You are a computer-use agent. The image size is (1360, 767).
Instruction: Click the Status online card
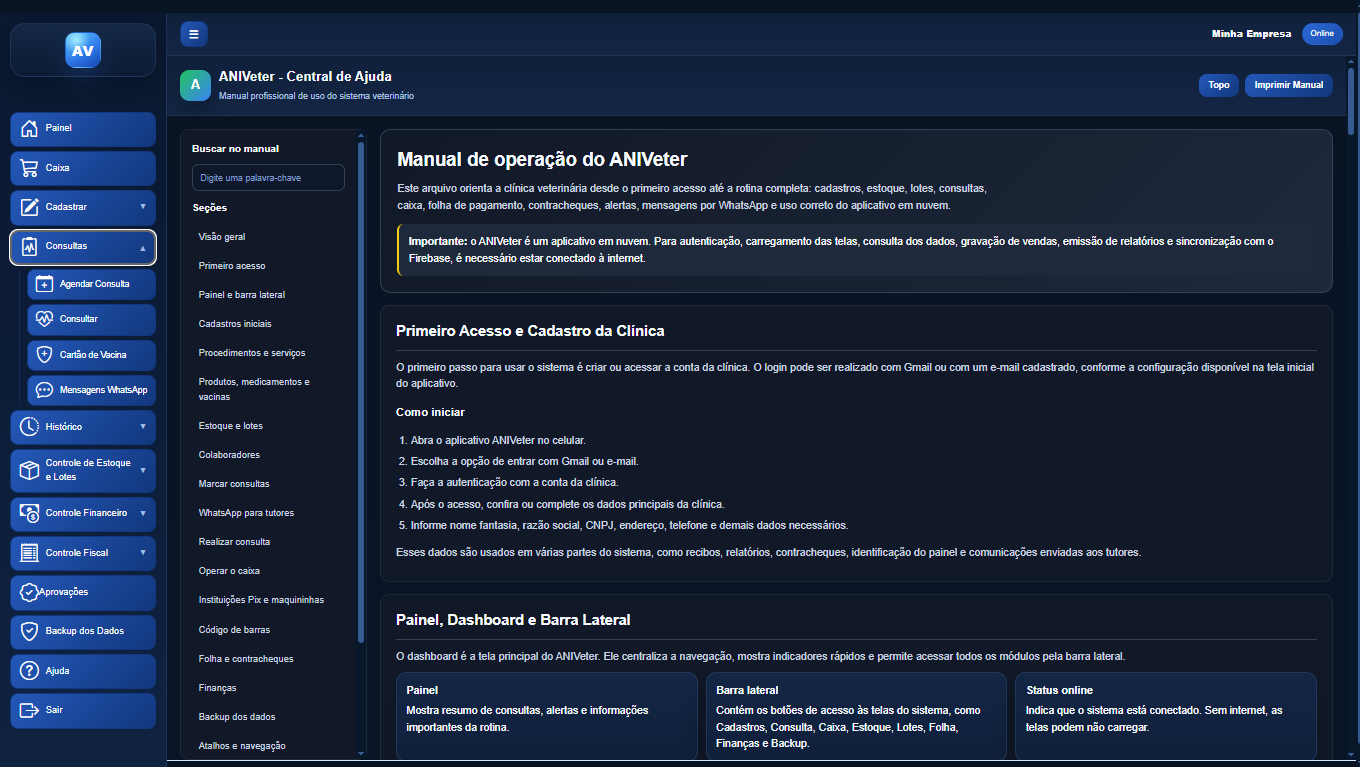1166,716
